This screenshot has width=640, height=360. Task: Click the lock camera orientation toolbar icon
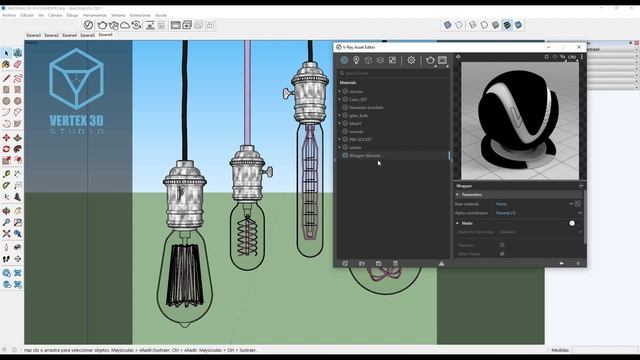click(x=210, y=25)
